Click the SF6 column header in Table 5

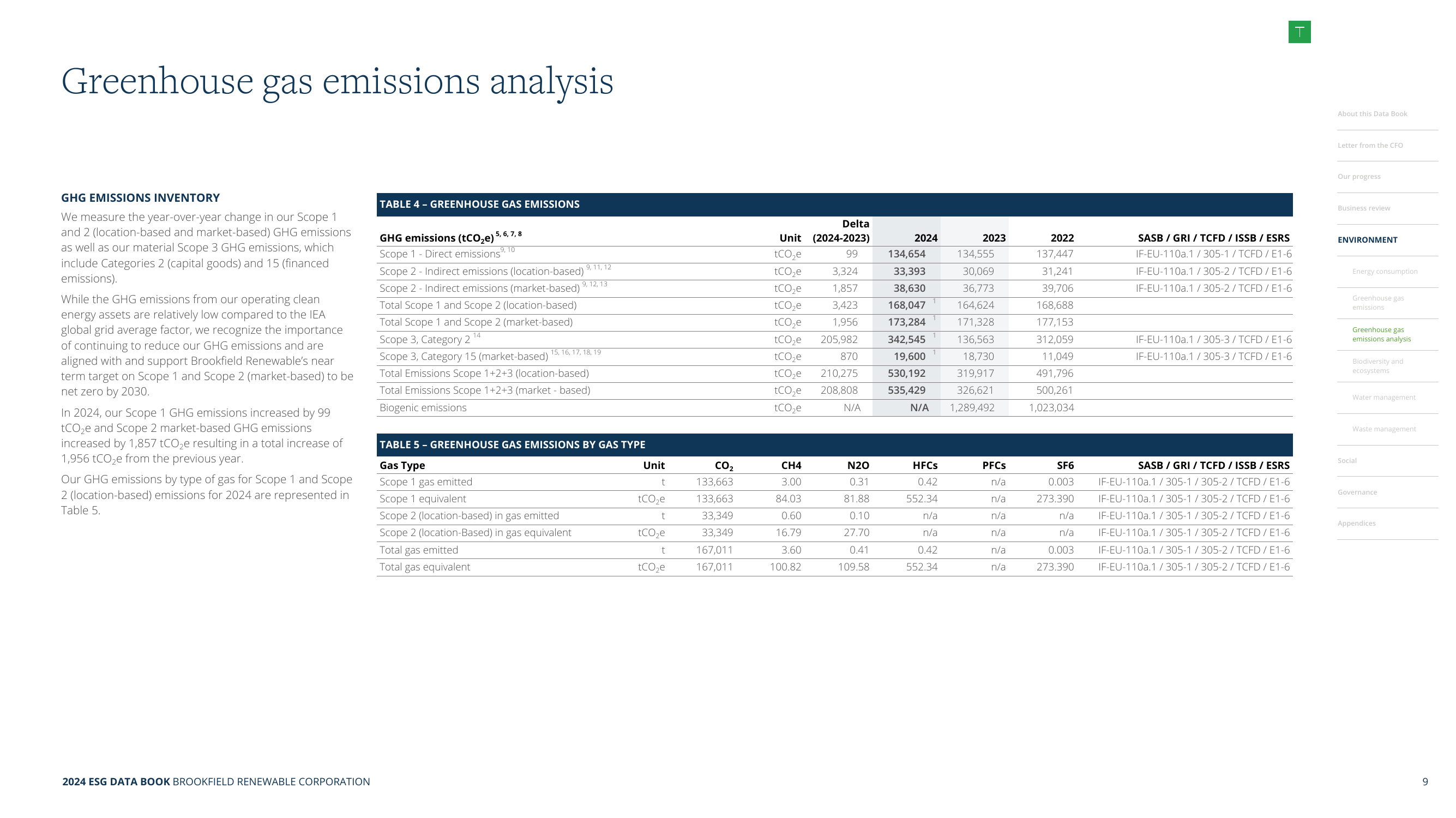[1065, 465]
